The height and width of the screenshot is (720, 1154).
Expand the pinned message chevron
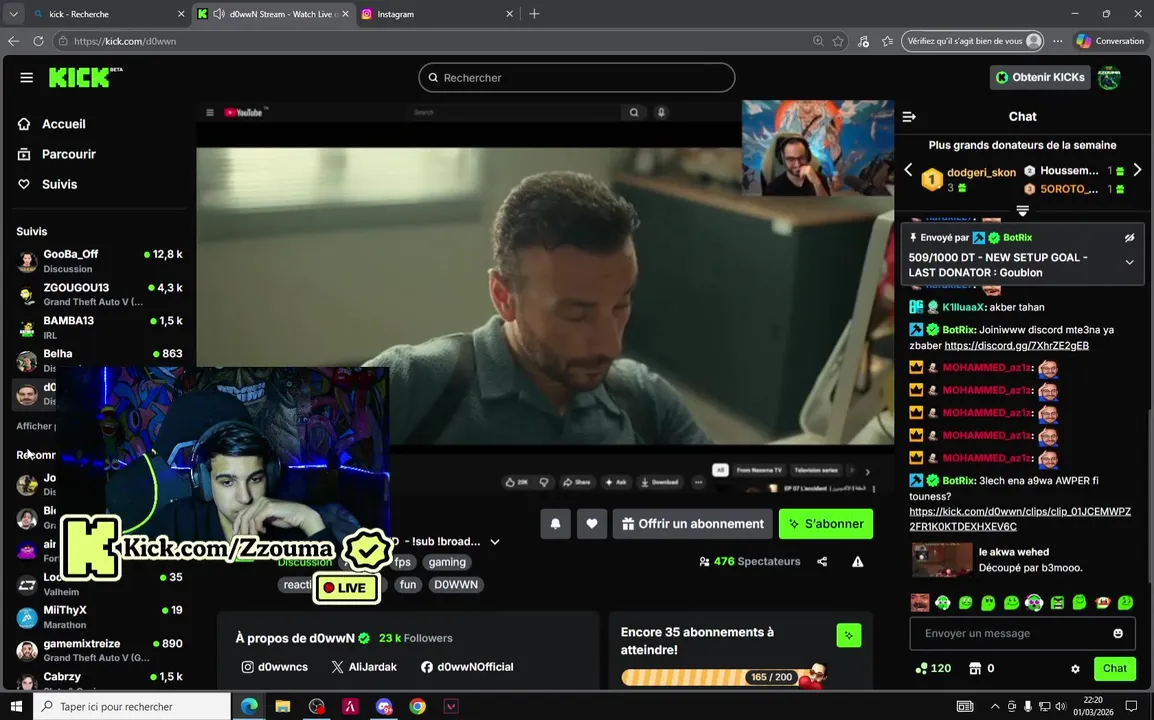coord(1129,262)
